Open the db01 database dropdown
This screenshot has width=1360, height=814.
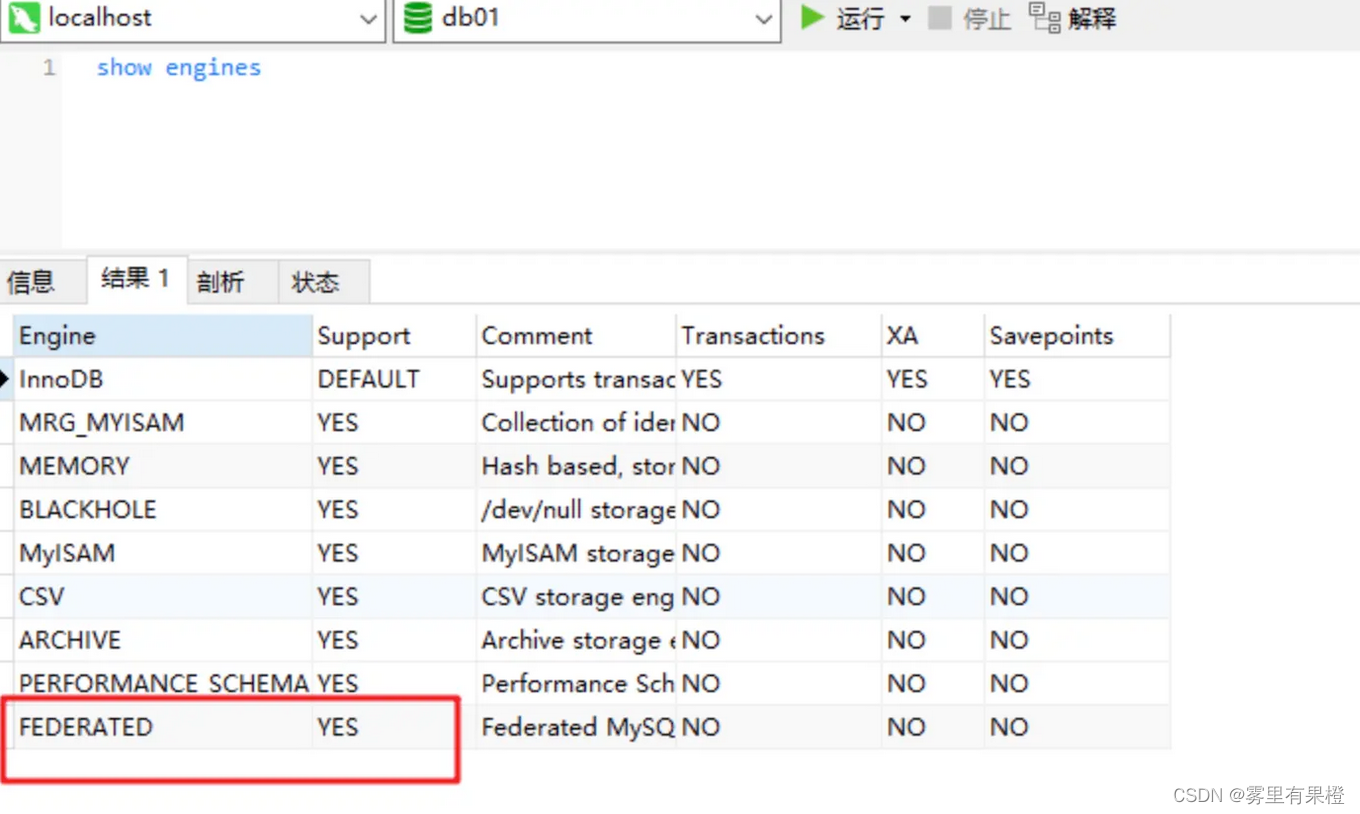pyautogui.click(x=764, y=20)
